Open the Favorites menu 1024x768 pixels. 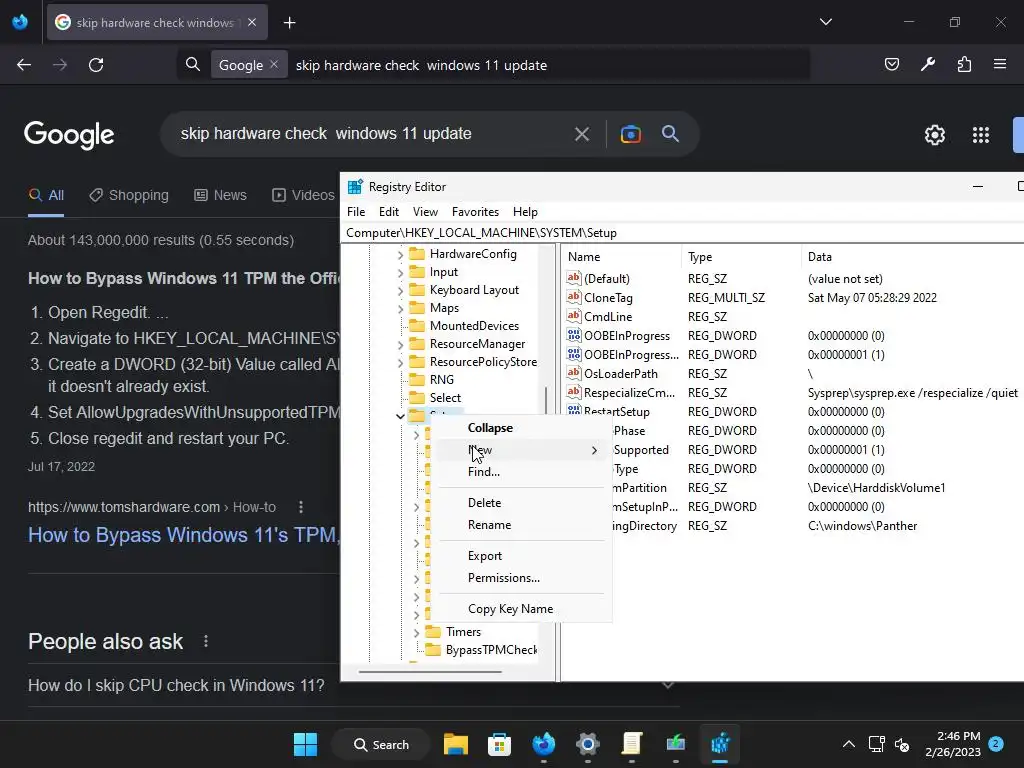(475, 212)
